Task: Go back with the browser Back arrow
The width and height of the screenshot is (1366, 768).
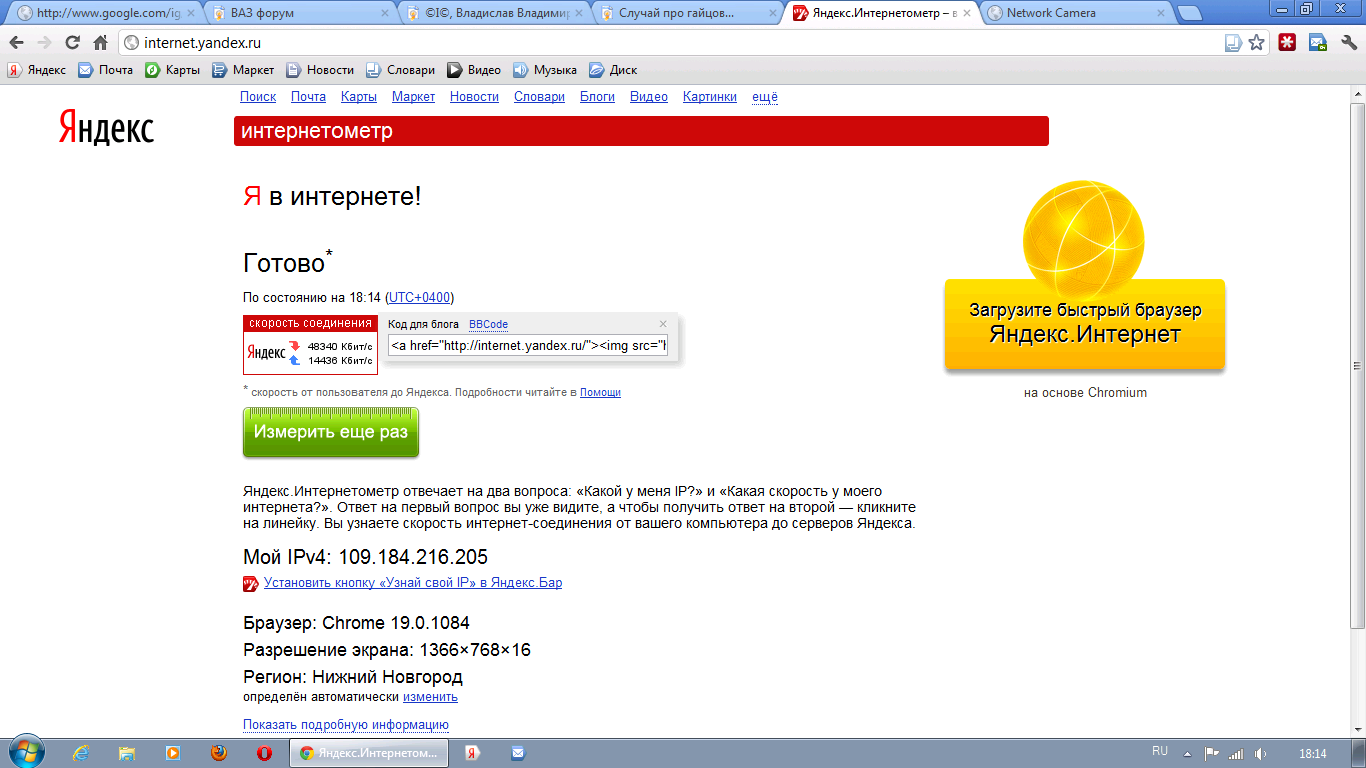Action: 17,43
